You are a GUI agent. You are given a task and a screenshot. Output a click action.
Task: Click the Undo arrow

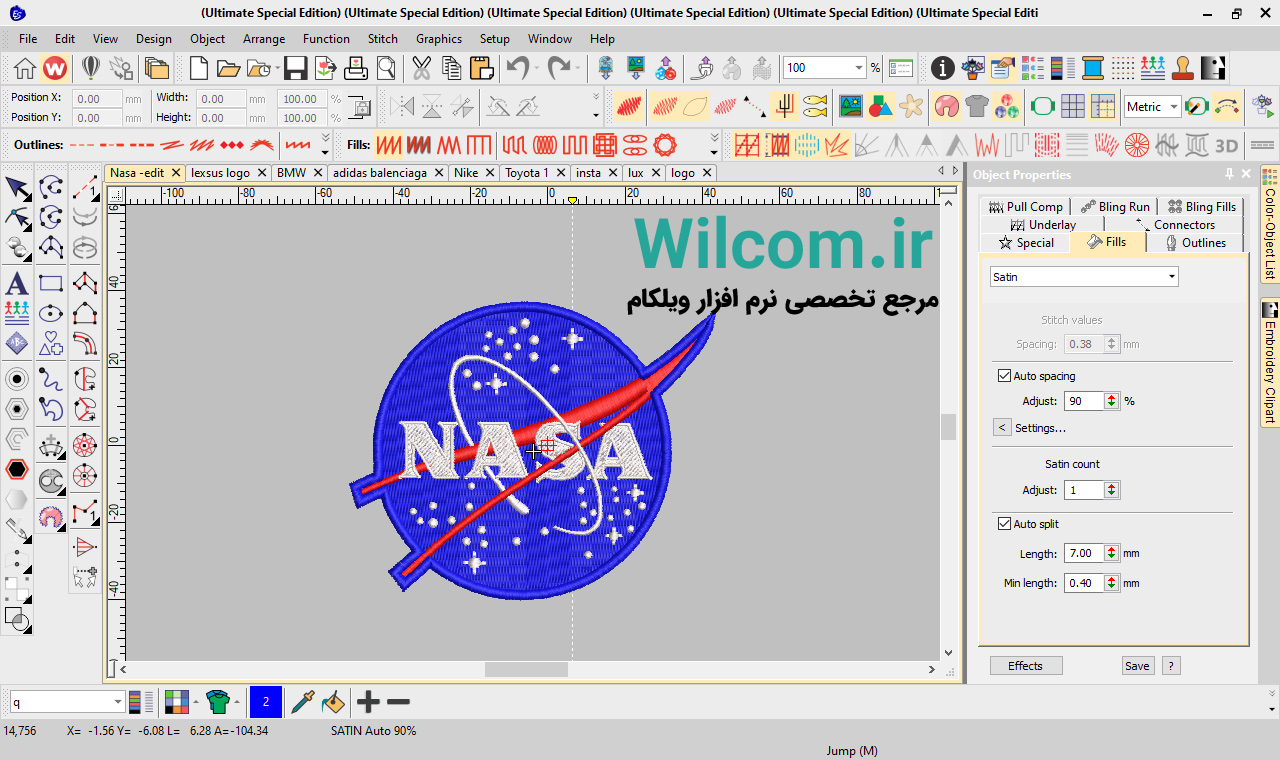point(517,68)
